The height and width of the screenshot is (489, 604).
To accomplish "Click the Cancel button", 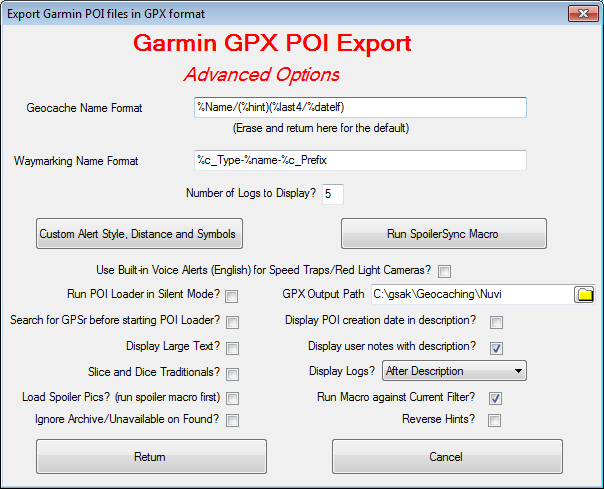I will coord(447,457).
